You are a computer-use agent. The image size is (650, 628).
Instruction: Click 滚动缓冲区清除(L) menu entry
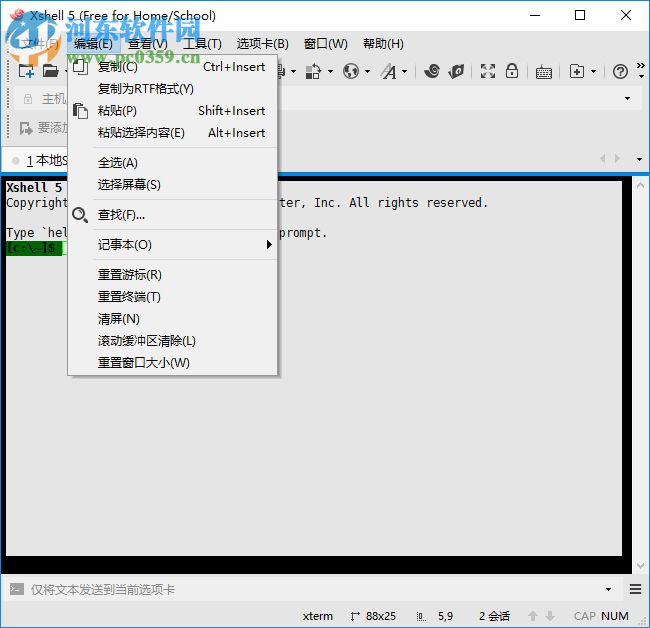tap(172, 341)
